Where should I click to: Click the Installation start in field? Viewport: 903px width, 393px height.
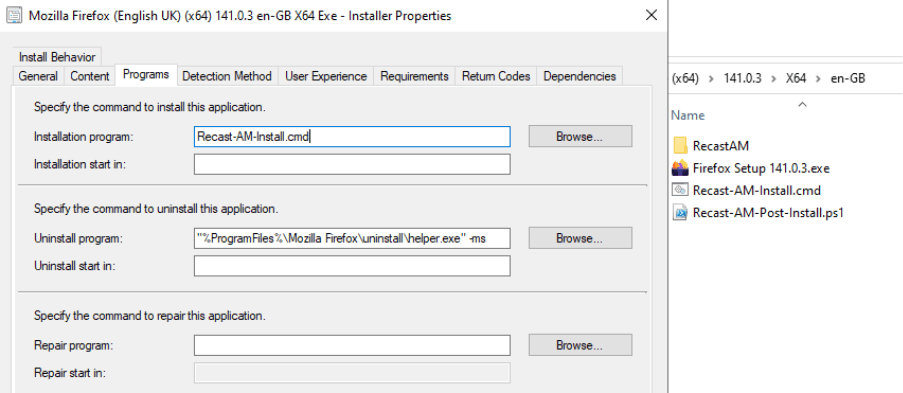352,164
